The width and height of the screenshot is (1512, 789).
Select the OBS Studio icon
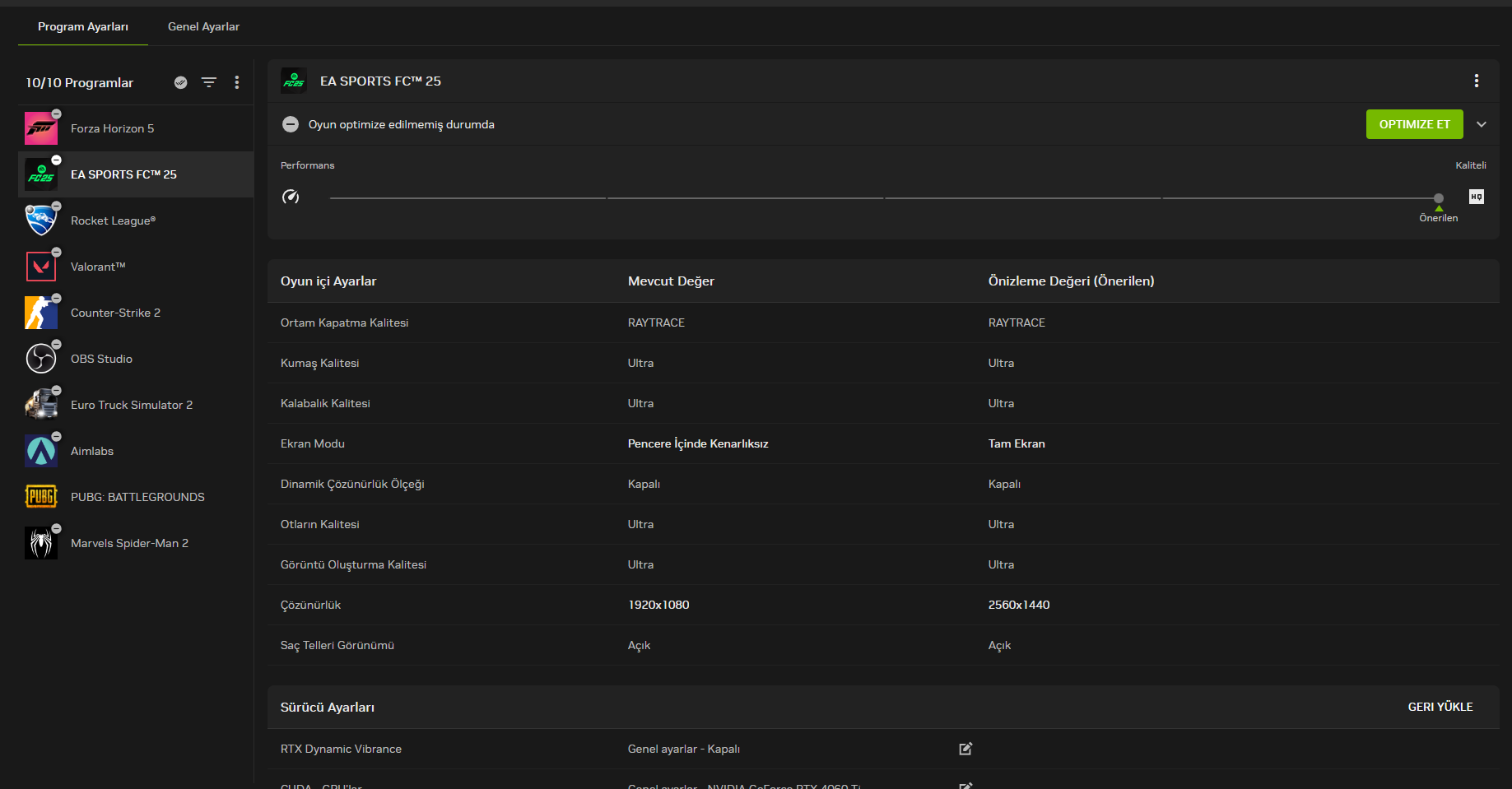[41, 359]
